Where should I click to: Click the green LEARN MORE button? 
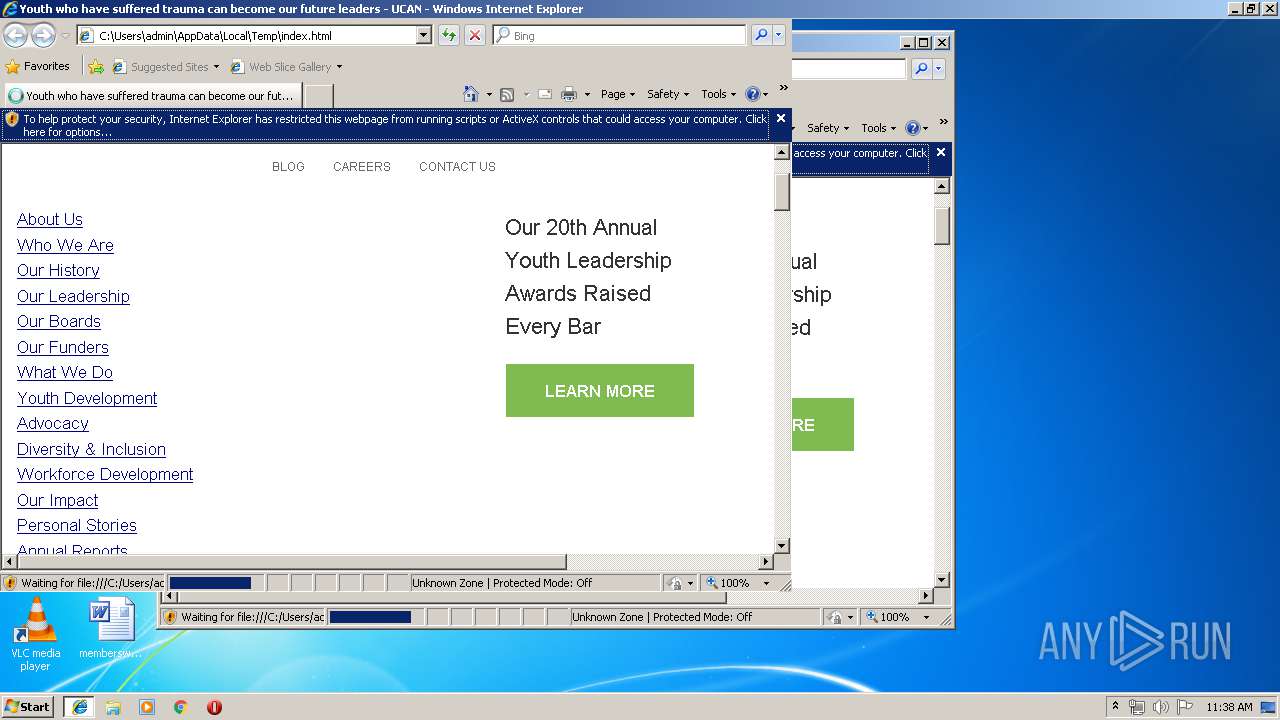tap(599, 391)
